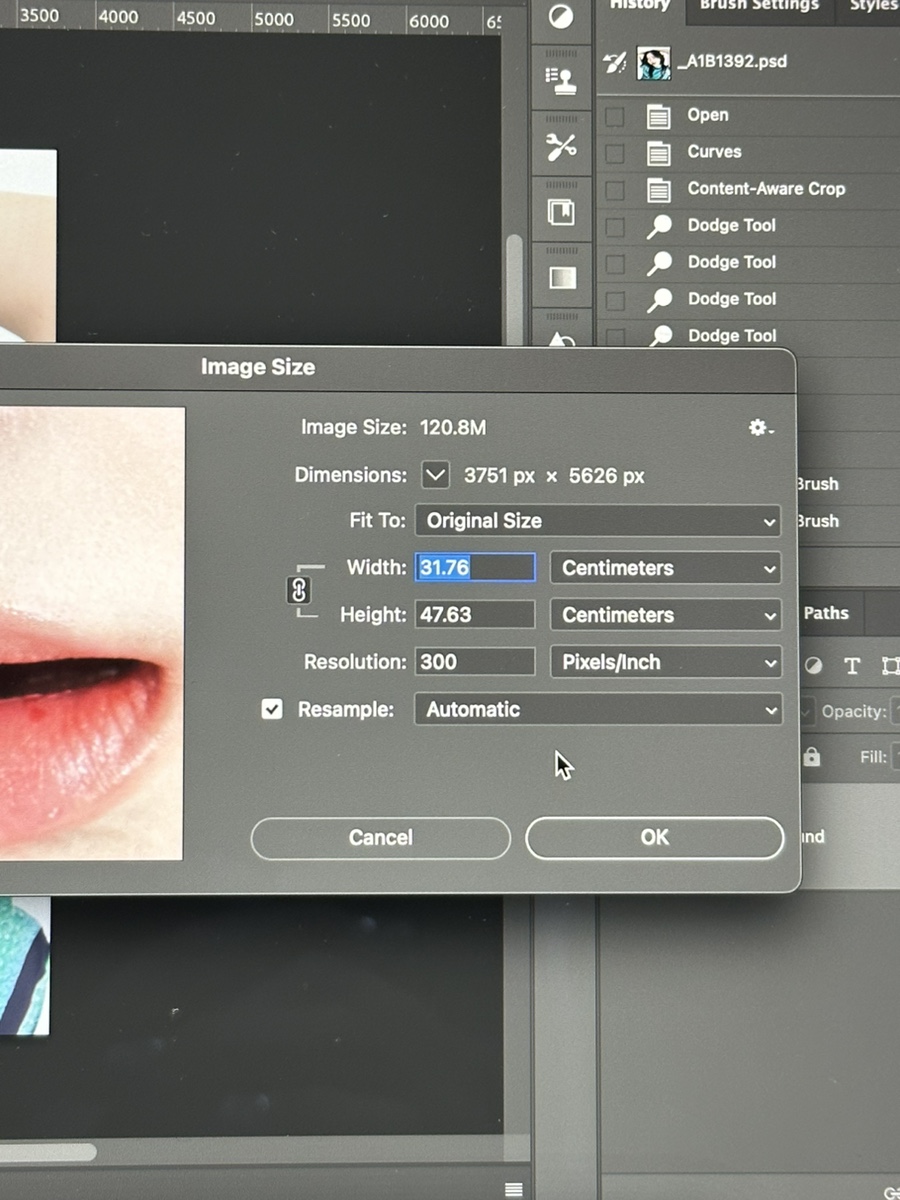Click the lips preview in Image Size dialog
This screenshot has height=1200, width=900.
92,633
